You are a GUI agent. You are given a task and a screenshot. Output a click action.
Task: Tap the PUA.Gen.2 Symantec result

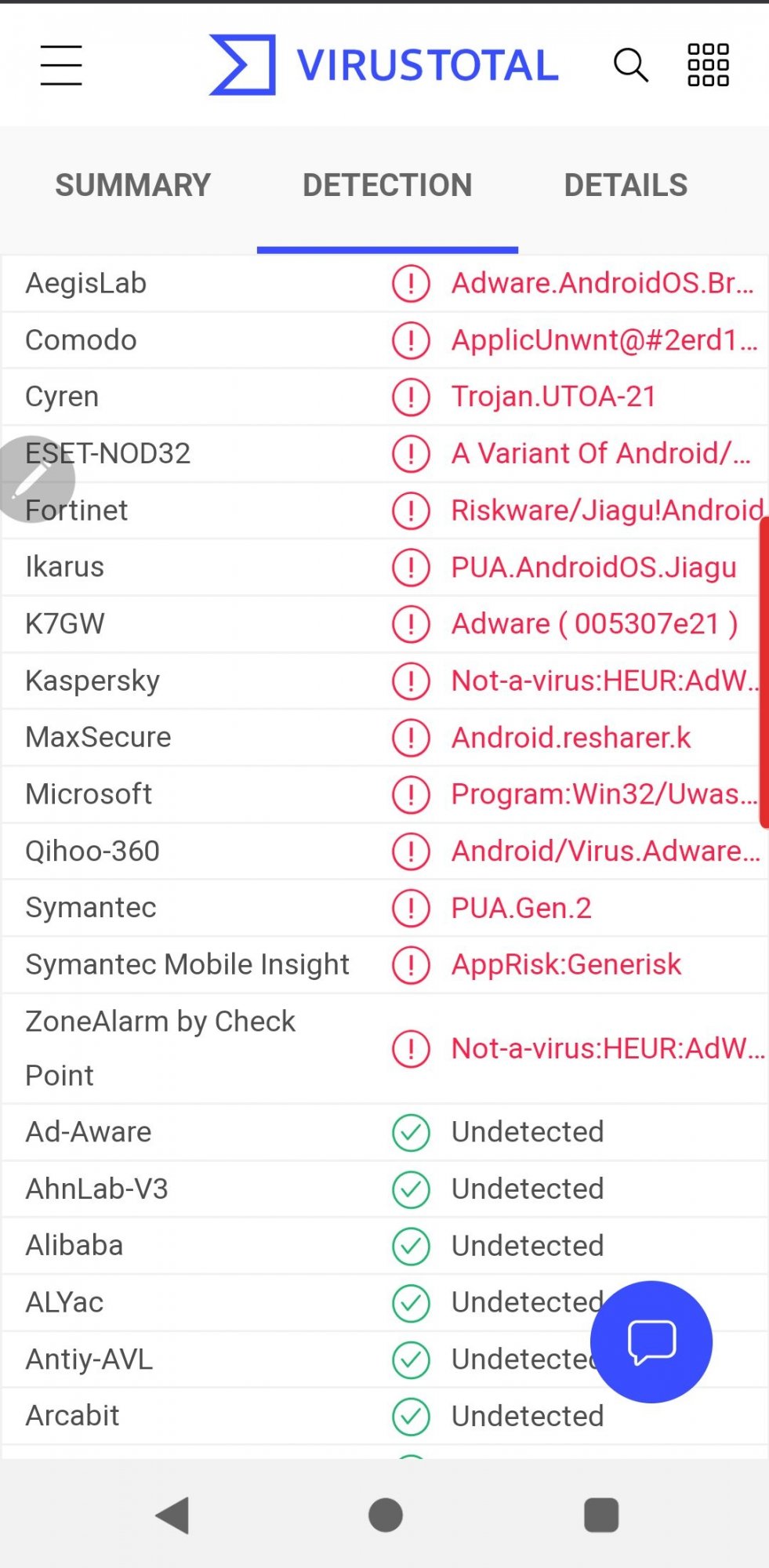(521, 908)
